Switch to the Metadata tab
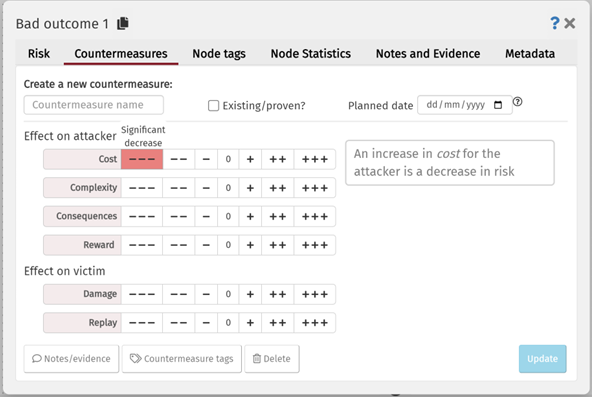592x397 pixels. [x=530, y=54]
